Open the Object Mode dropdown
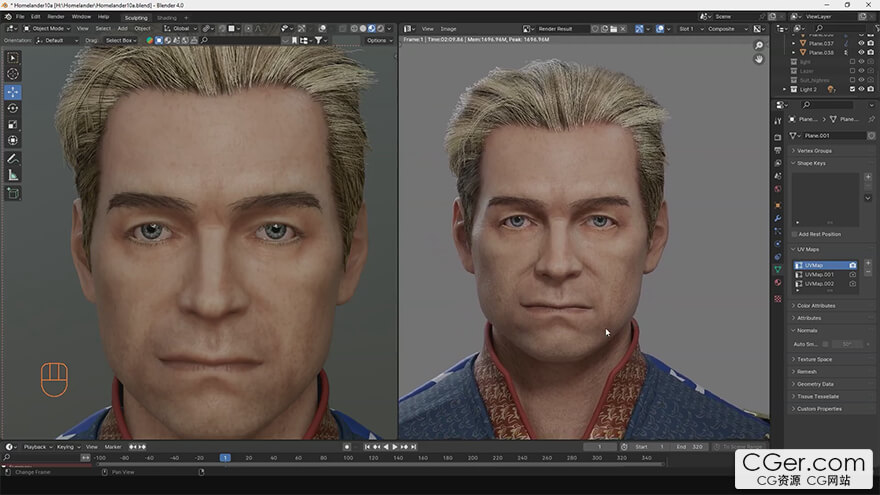 [48, 28]
